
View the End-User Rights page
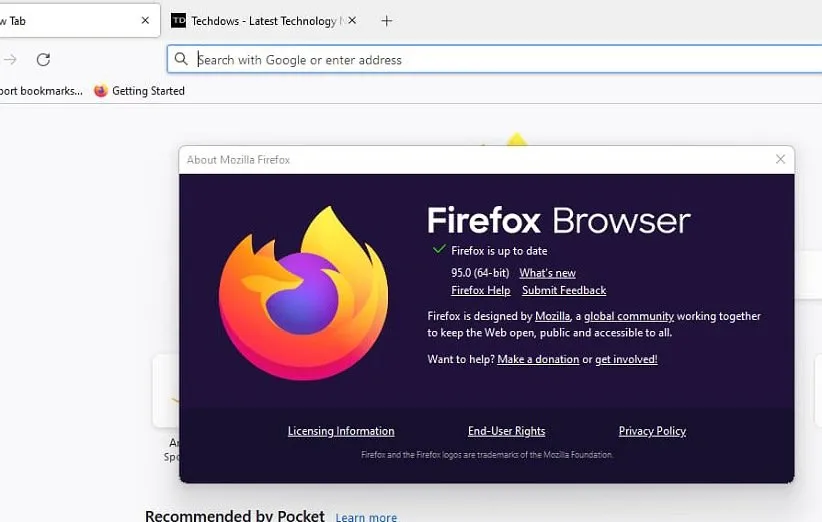506,431
